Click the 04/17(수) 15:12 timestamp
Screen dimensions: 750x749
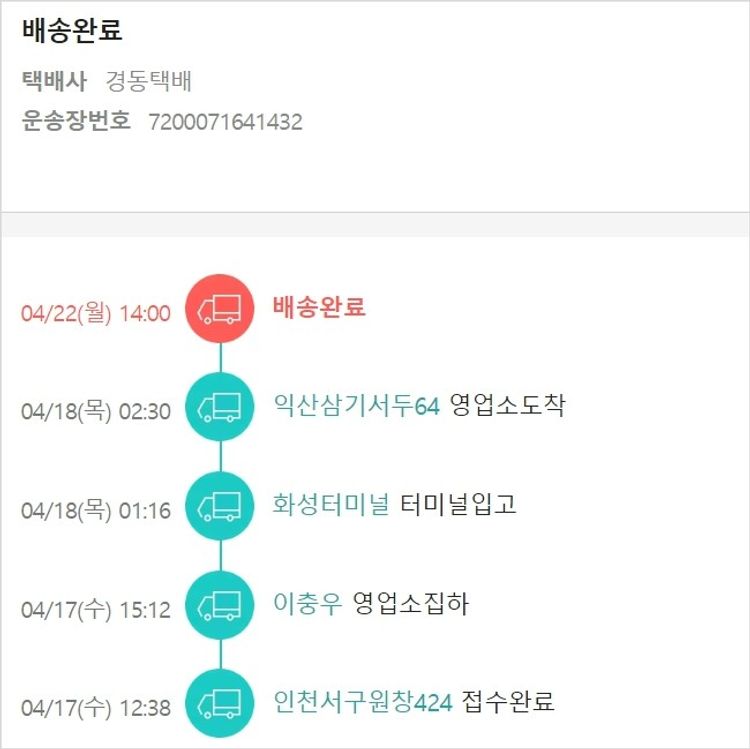[x=96, y=609]
